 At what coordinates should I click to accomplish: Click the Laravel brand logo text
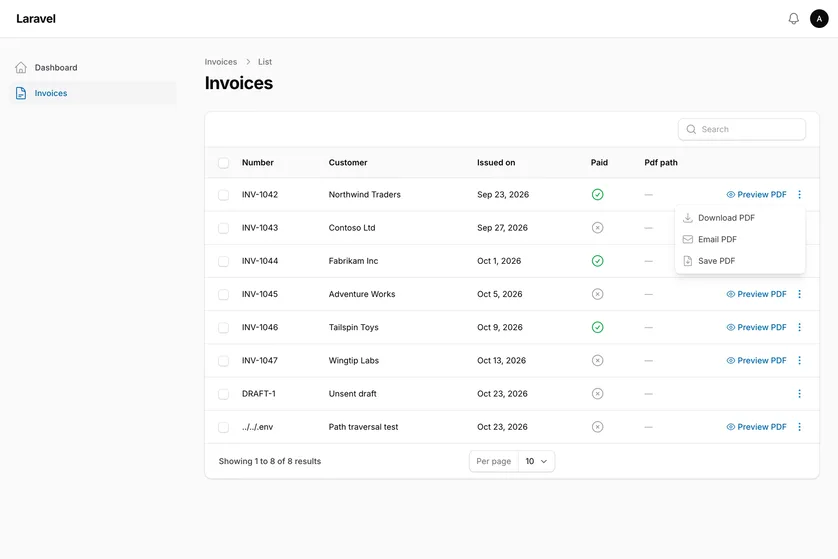36,19
